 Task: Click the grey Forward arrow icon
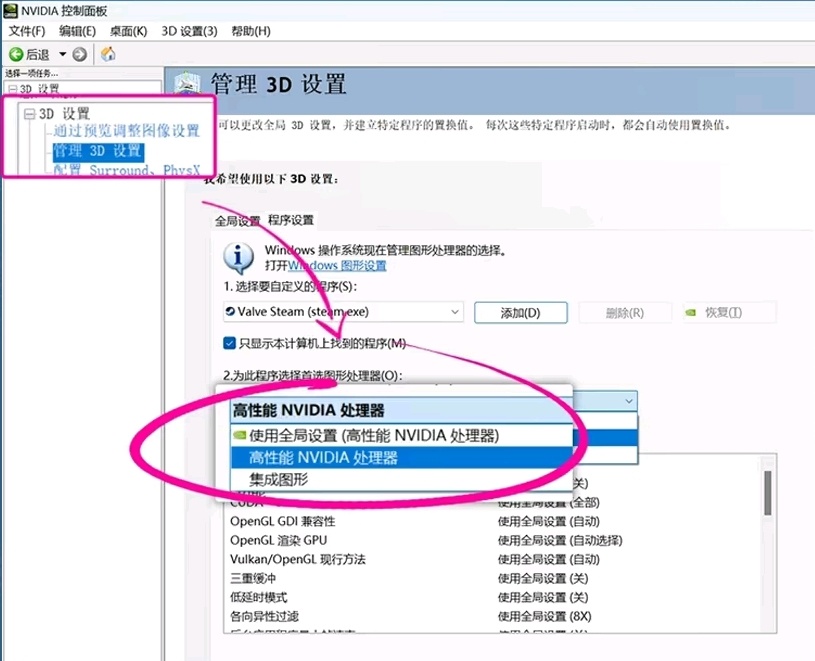pyautogui.click(x=80, y=54)
